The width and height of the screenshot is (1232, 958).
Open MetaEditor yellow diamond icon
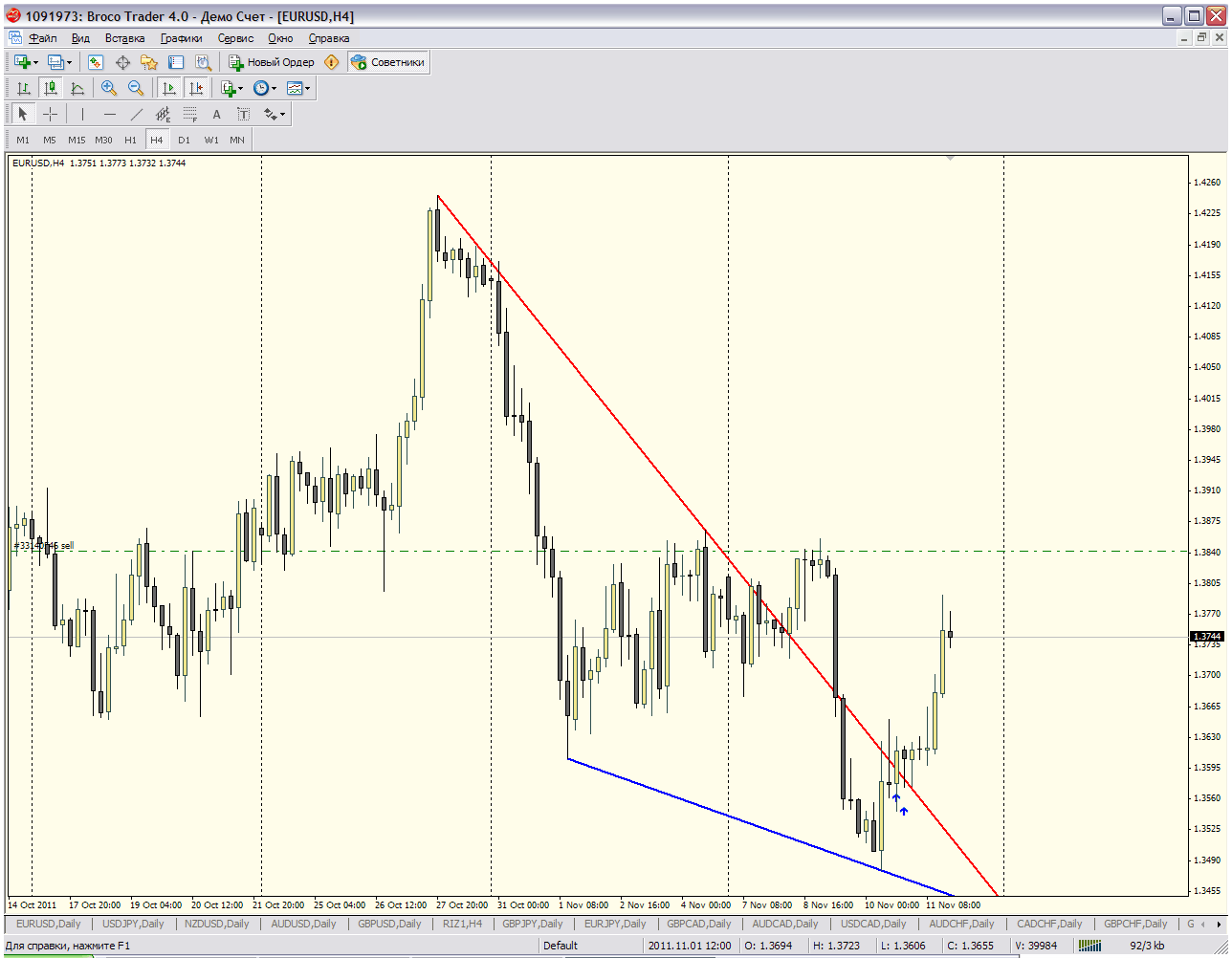(332, 62)
